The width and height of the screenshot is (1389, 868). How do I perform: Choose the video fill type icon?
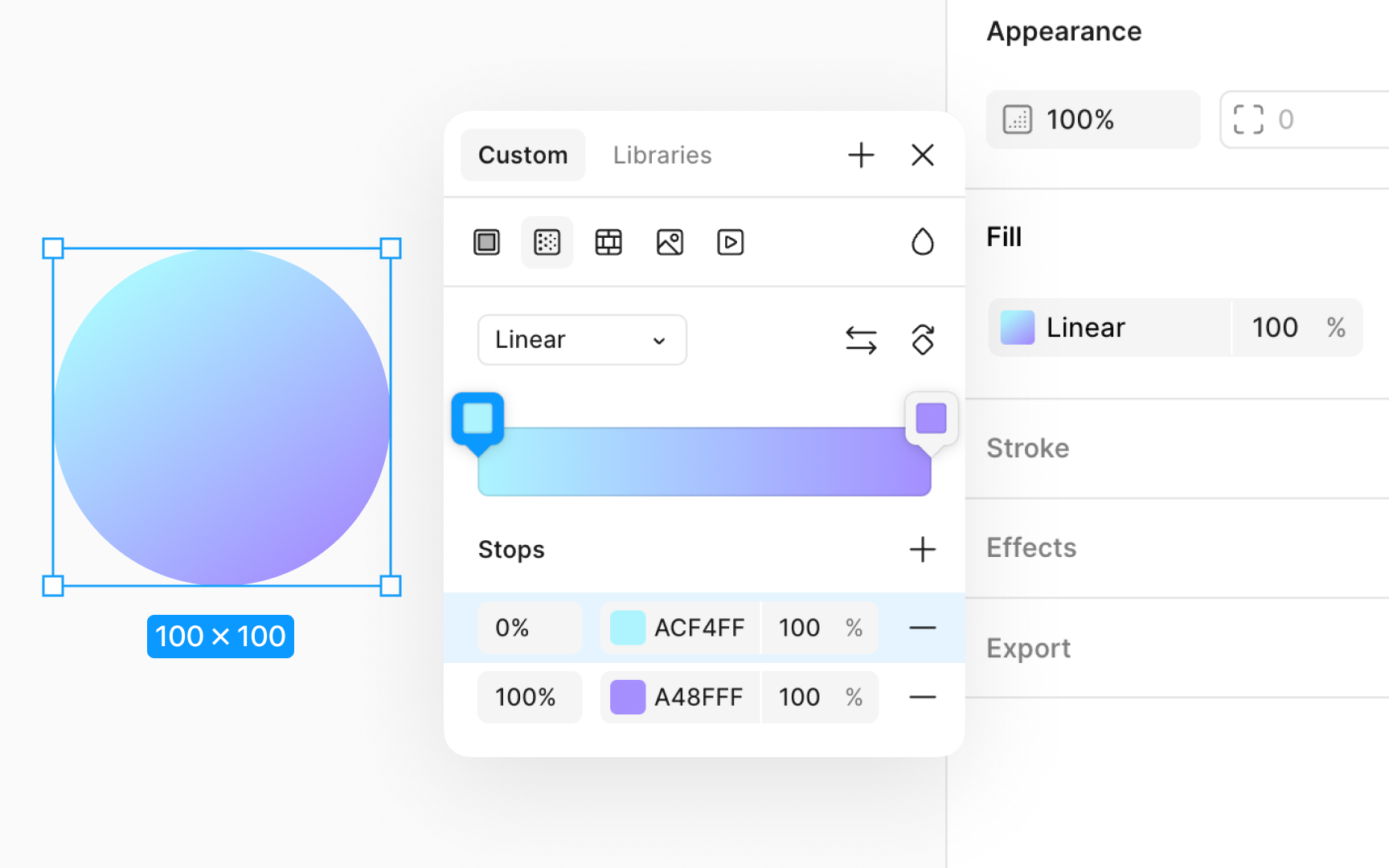point(730,242)
